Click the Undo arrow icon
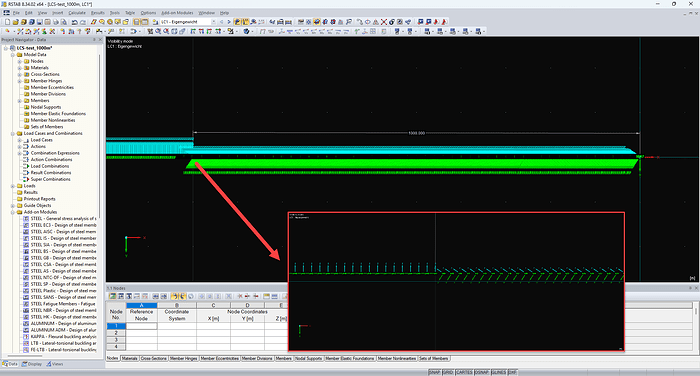 click(x=75, y=22)
